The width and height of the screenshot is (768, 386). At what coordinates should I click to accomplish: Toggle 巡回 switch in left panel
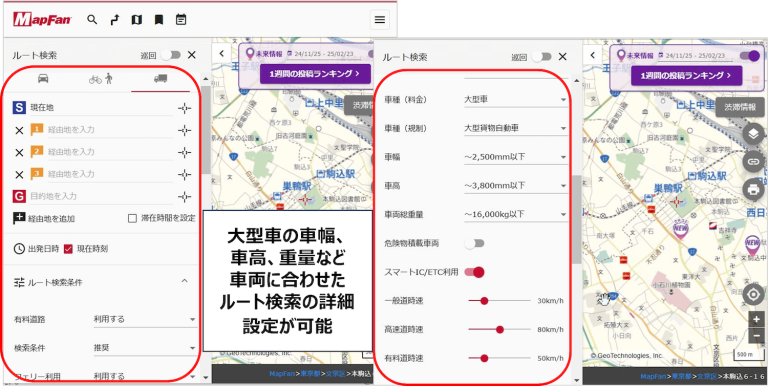tap(171, 55)
